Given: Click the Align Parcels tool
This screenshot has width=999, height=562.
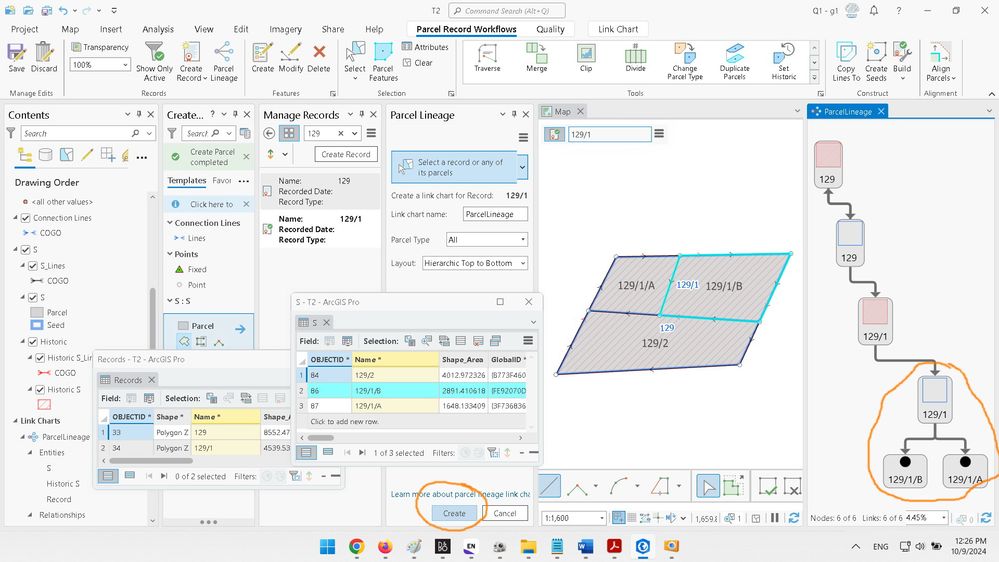Looking at the screenshot, I should coord(940,62).
